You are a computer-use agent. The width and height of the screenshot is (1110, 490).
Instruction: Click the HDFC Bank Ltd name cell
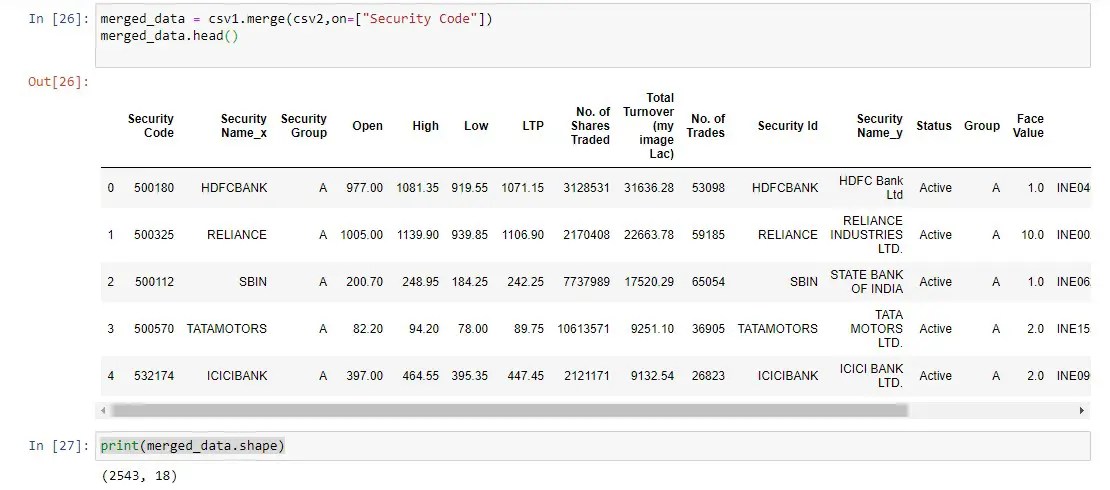pyautogui.click(x=871, y=188)
